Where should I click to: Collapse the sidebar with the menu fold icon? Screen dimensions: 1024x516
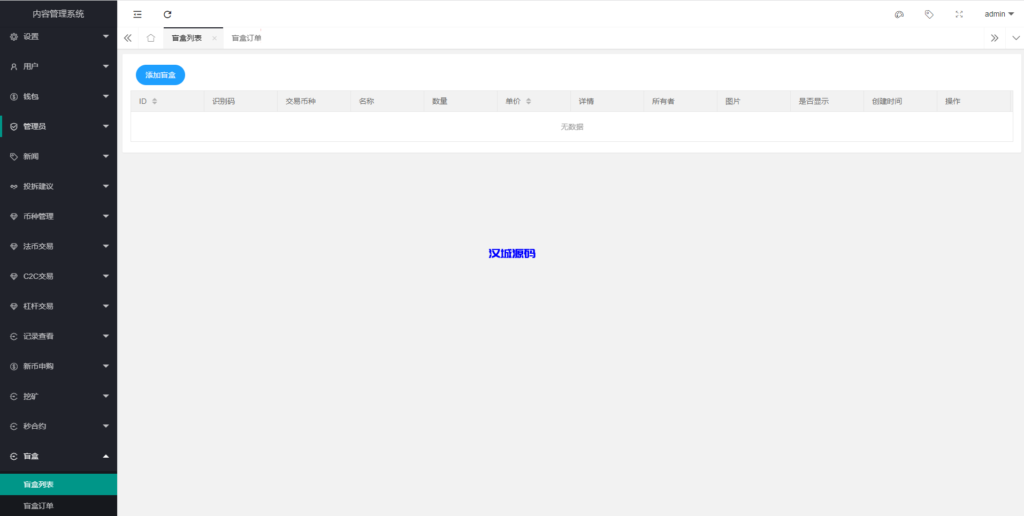point(138,14)
